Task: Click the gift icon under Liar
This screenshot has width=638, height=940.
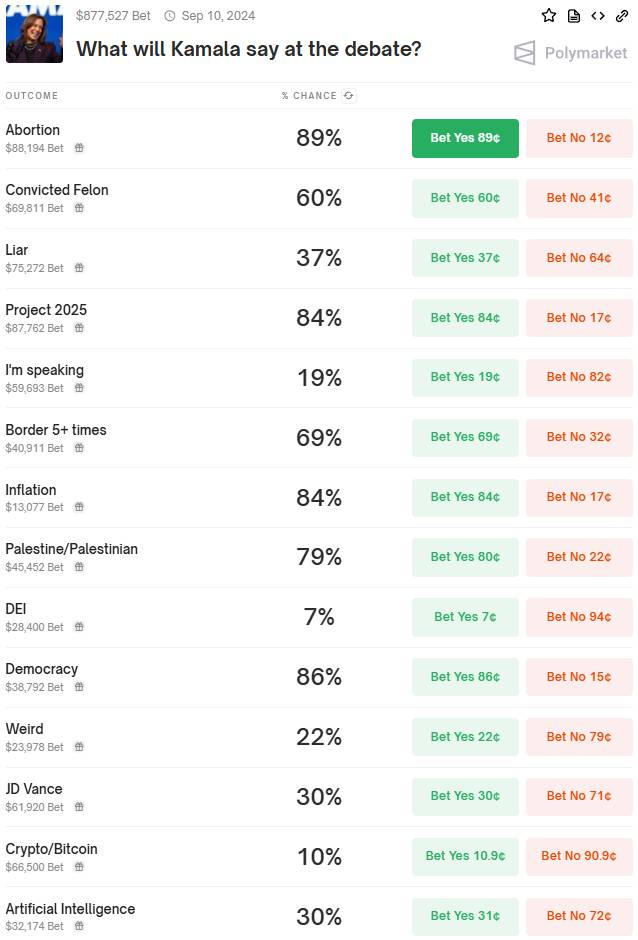Action: point(79,267)
